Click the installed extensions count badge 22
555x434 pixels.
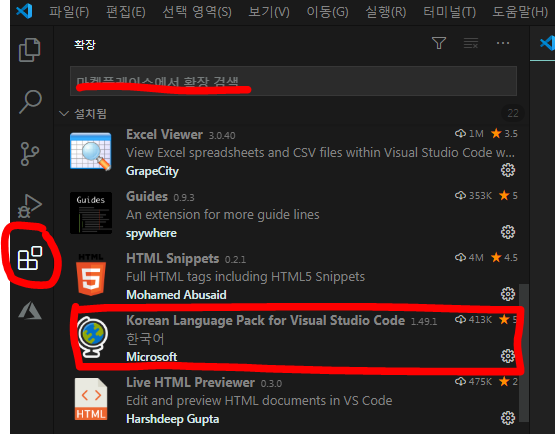[513, 113]
